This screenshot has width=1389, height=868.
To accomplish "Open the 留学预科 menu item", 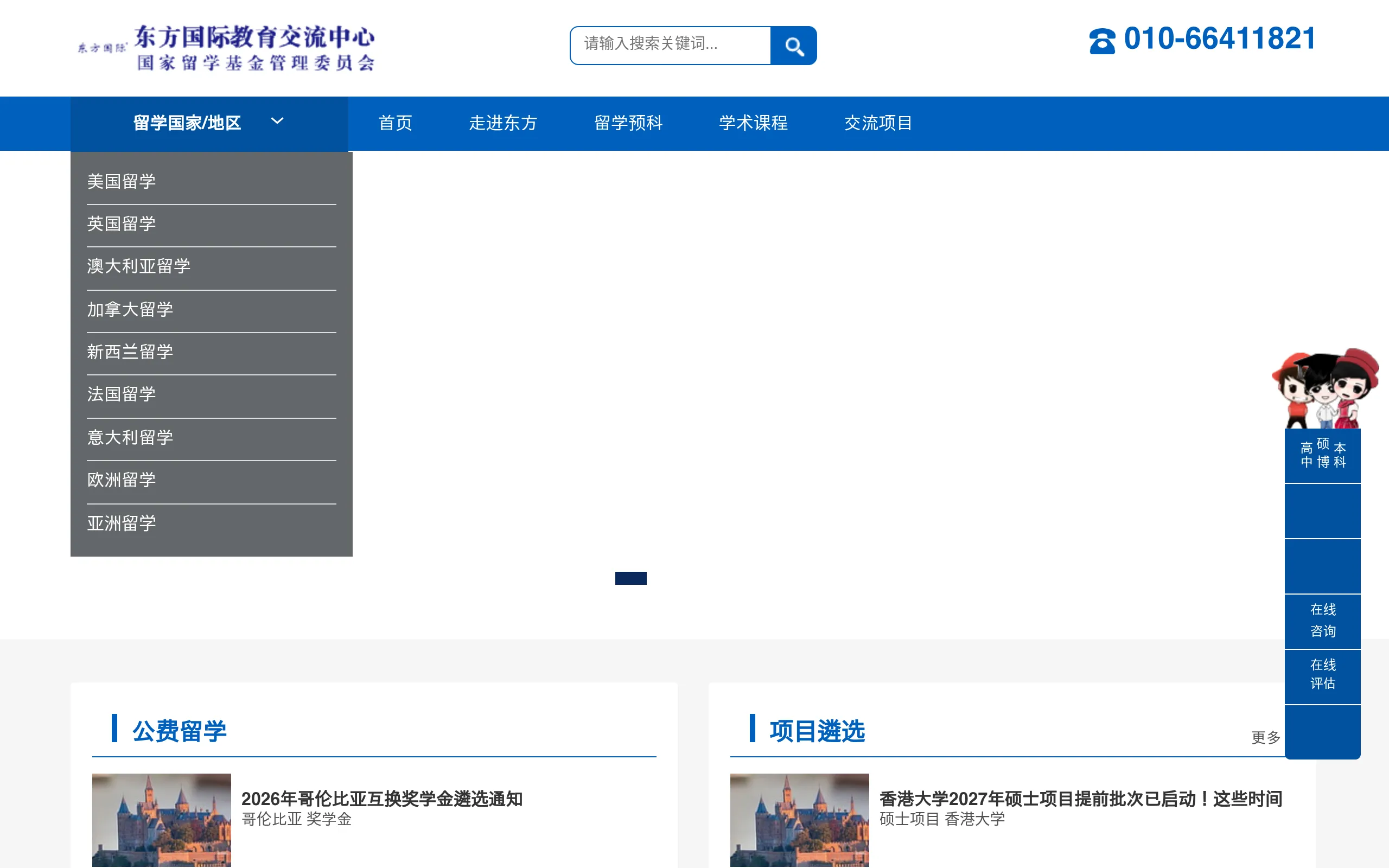I will pos(628,123).
